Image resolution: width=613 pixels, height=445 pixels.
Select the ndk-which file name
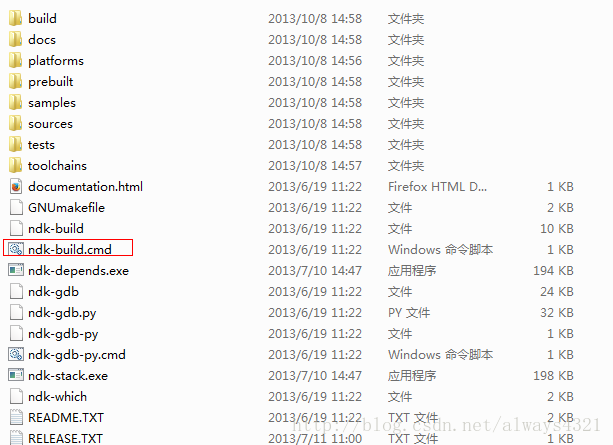coord(57,397)
